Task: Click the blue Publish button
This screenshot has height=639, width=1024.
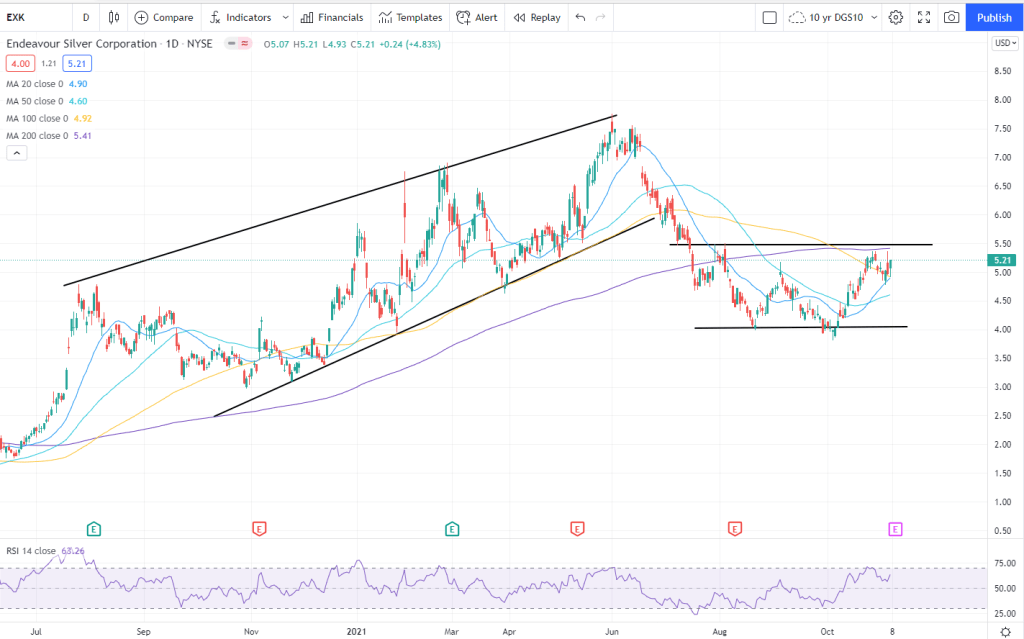Action: click(994, 17)
